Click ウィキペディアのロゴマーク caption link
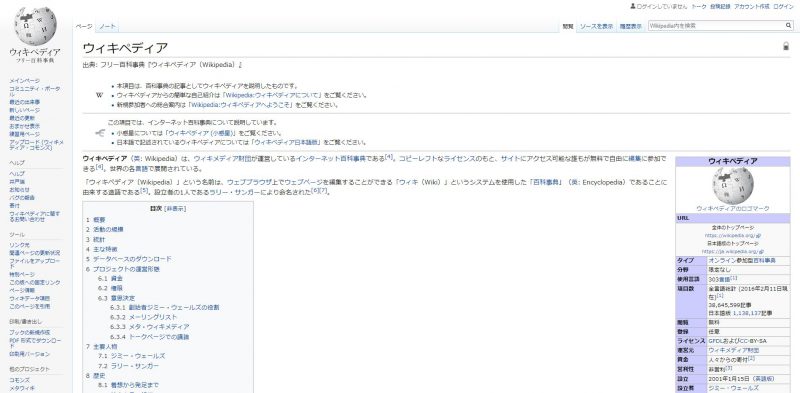 pos(733,208)
